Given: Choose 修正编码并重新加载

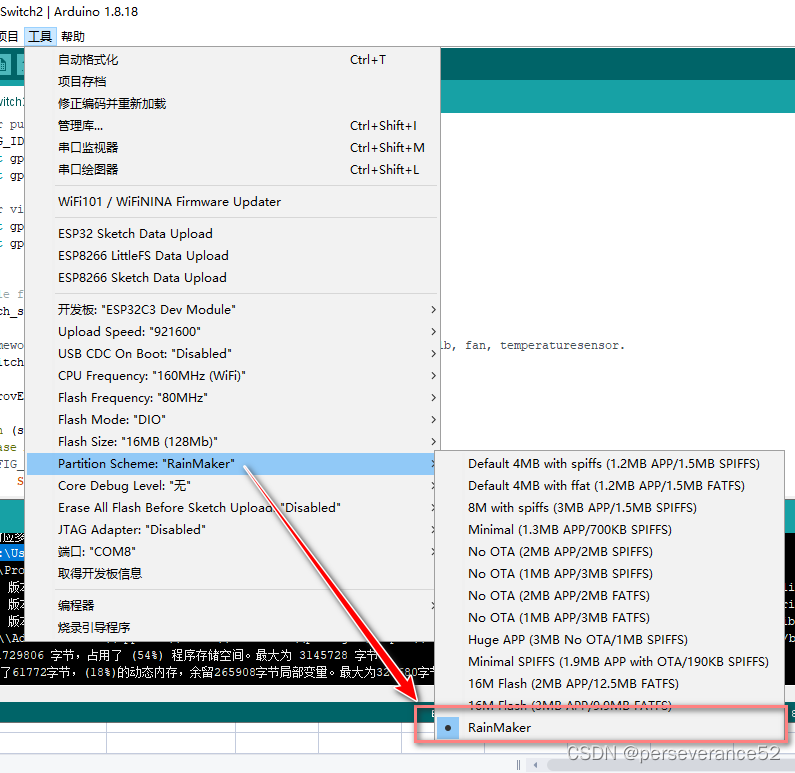Looking at the screenshot, I should point(232,104).
